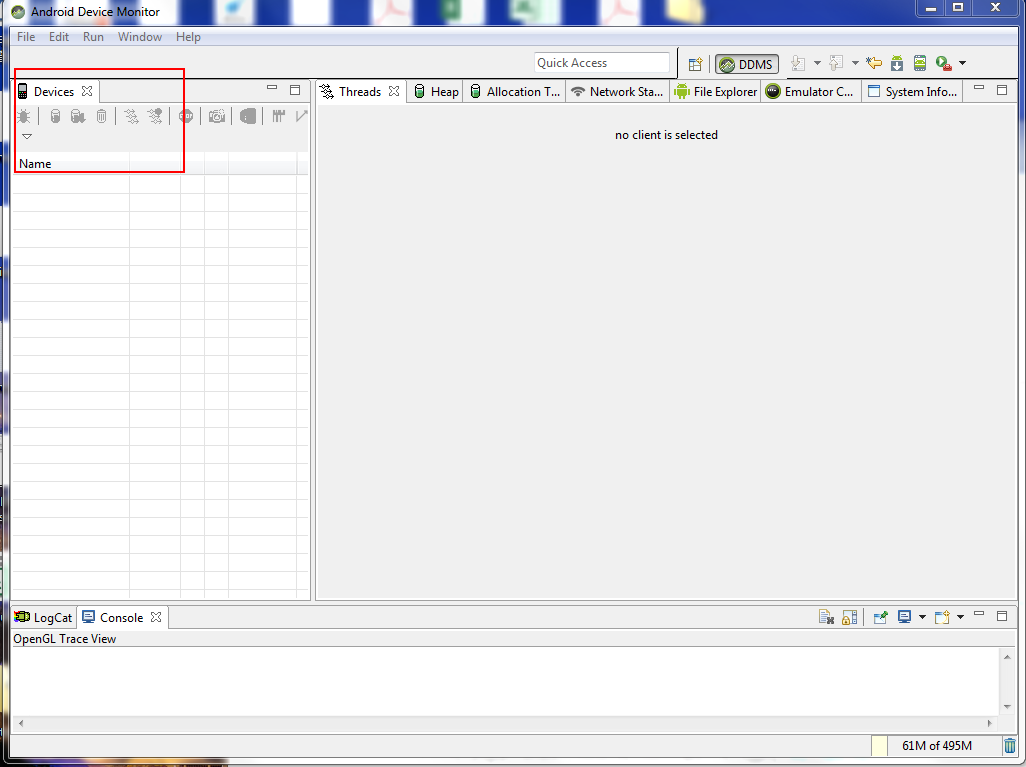
Task: Open the Devices view menu triangle
Action: [x=27, y=137]
